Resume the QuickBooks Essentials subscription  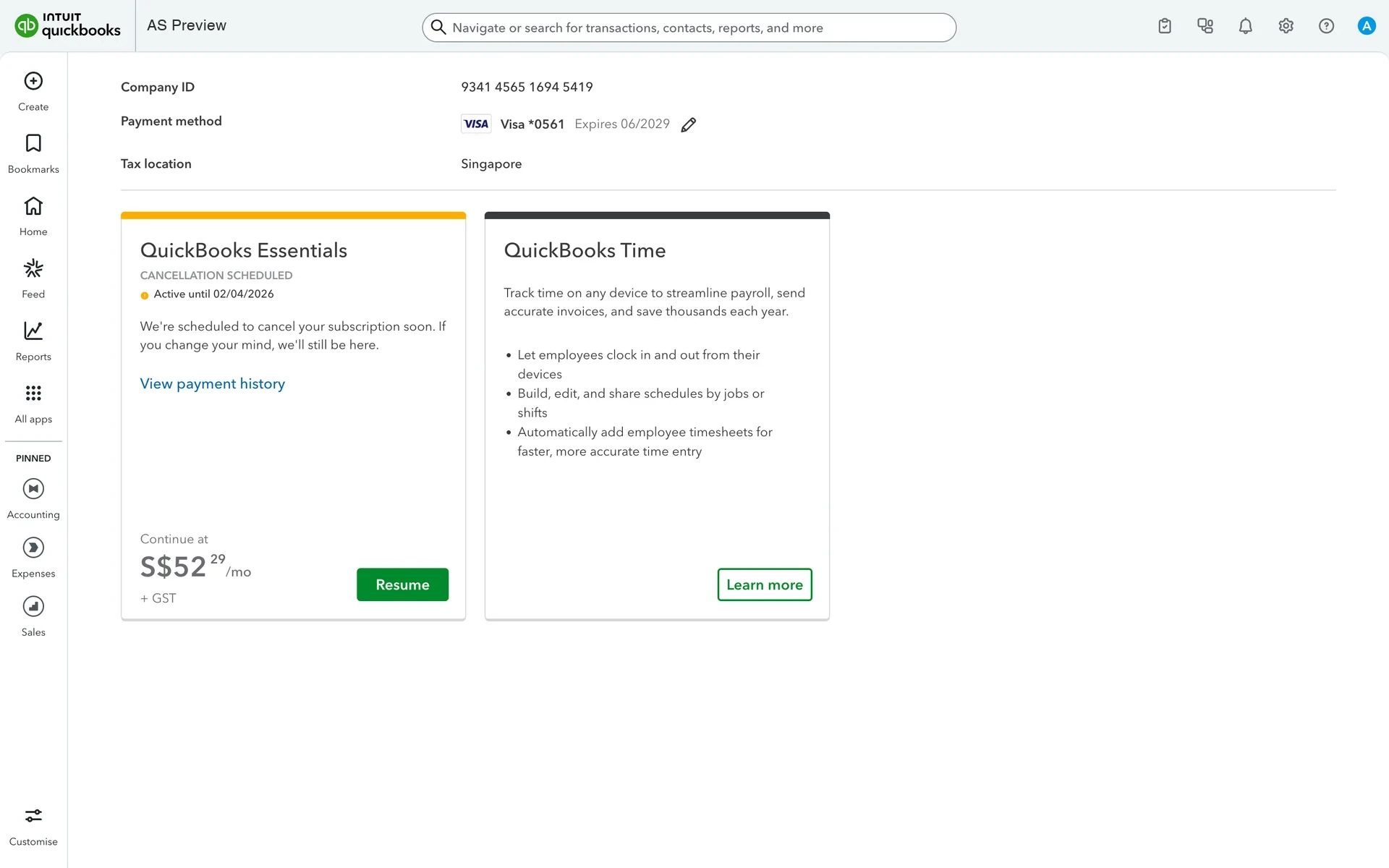402,584
